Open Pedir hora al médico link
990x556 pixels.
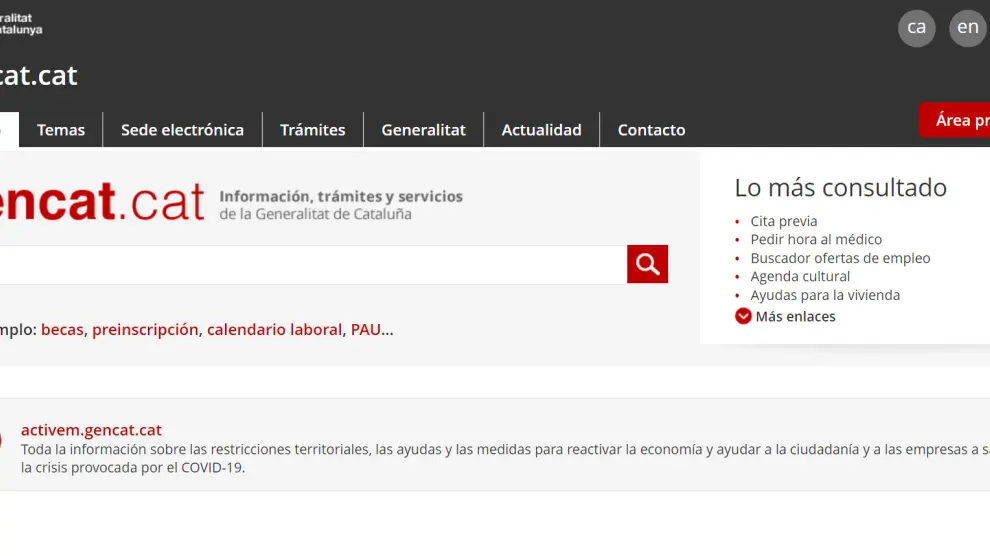coord(816,240)
